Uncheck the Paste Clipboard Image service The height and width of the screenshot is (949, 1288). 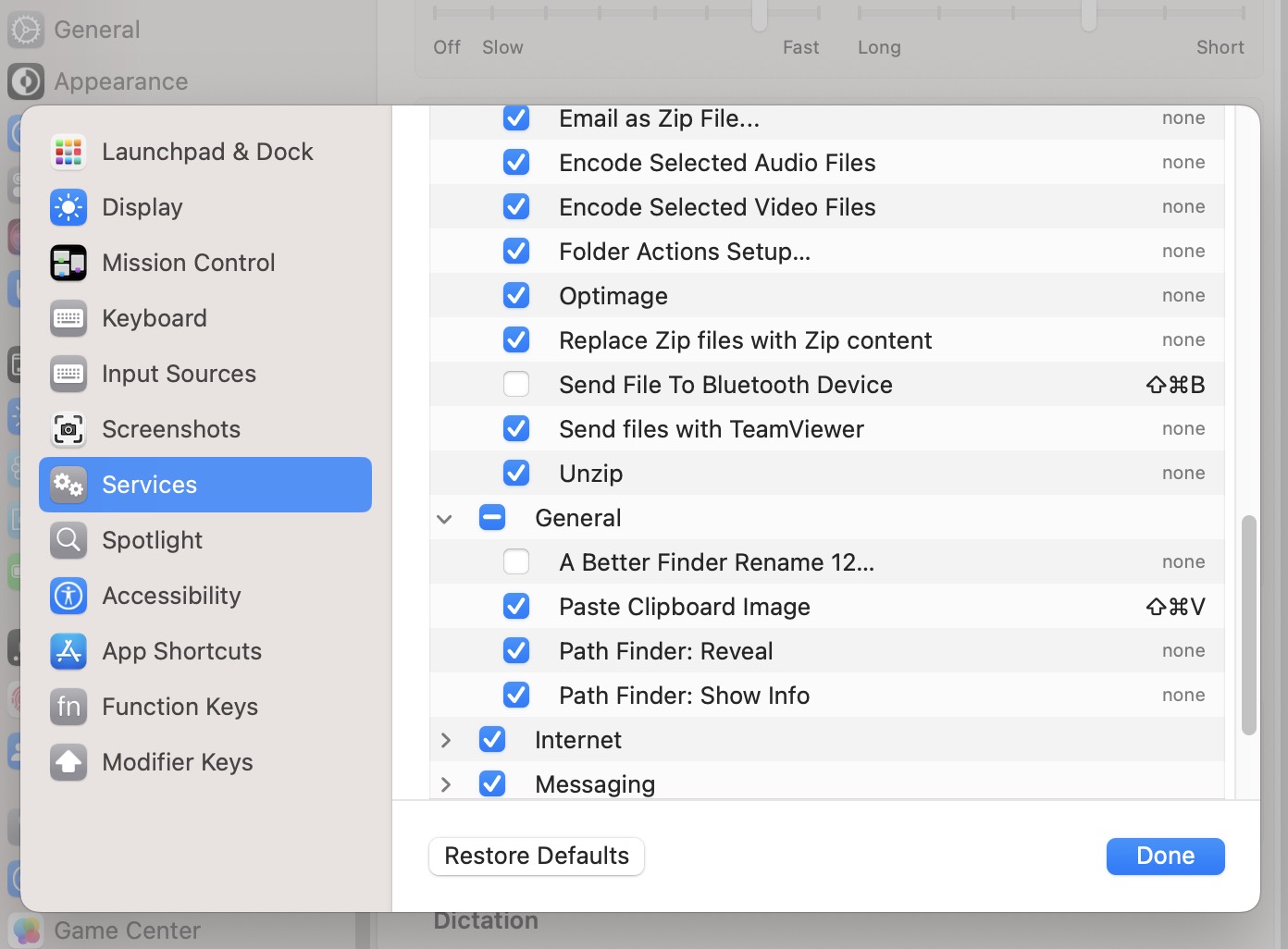tap(516, 606)
